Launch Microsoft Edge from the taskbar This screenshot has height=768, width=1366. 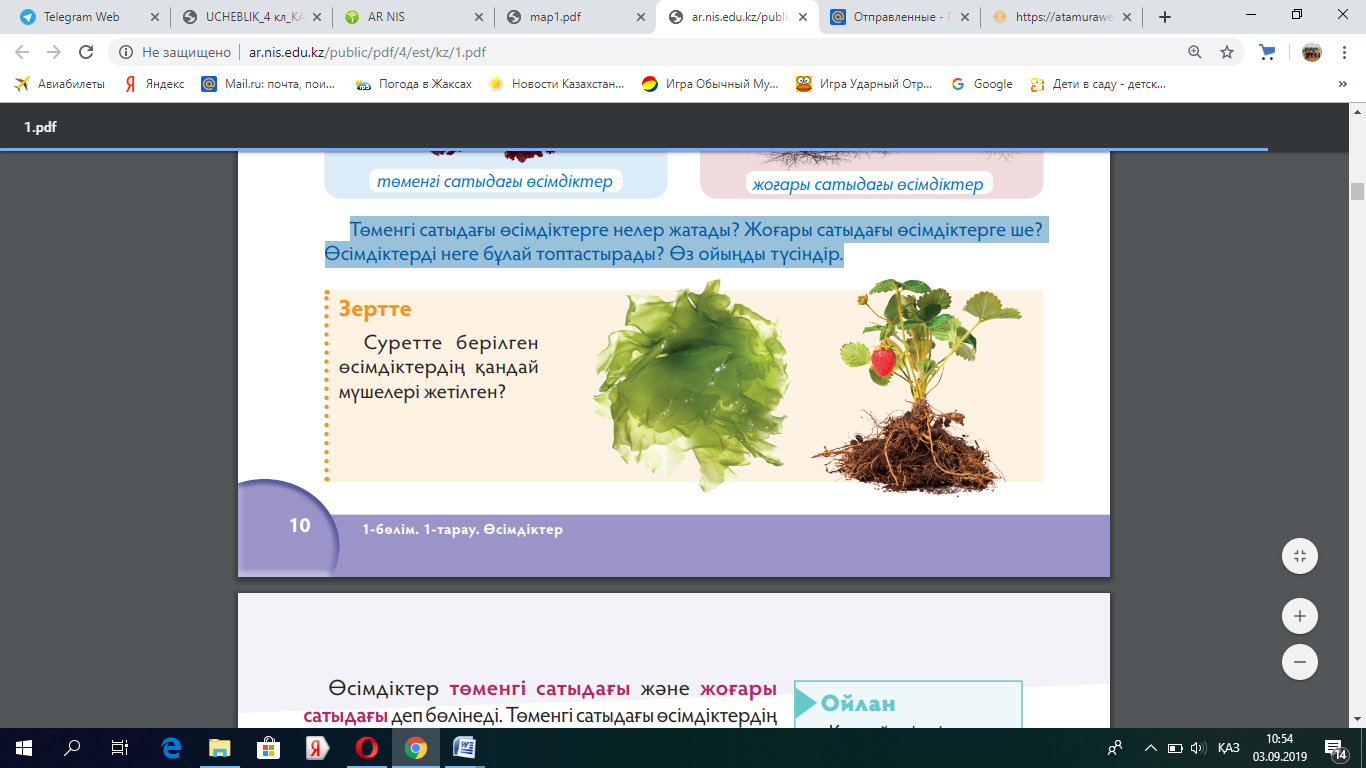tap(170, 748)
